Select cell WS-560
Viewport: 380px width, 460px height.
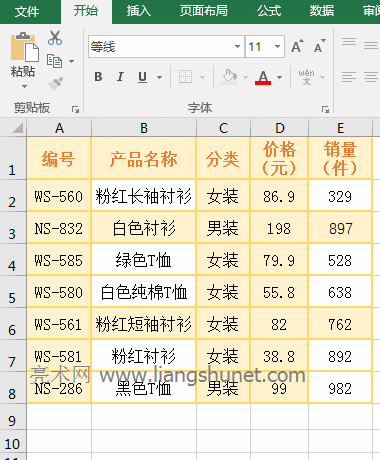point(59,196)
